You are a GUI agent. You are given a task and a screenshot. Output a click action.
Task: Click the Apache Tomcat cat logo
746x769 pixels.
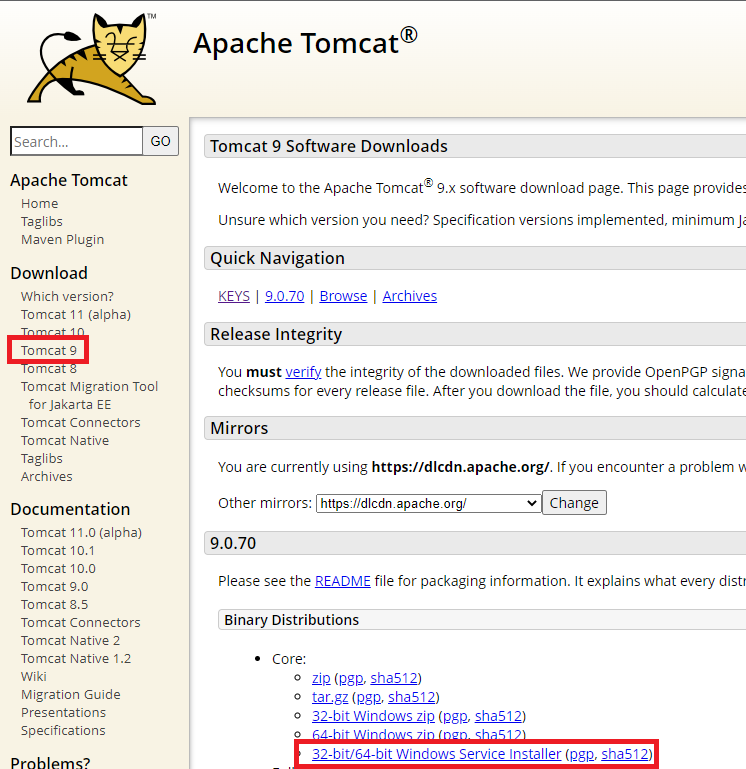(92, 58)
